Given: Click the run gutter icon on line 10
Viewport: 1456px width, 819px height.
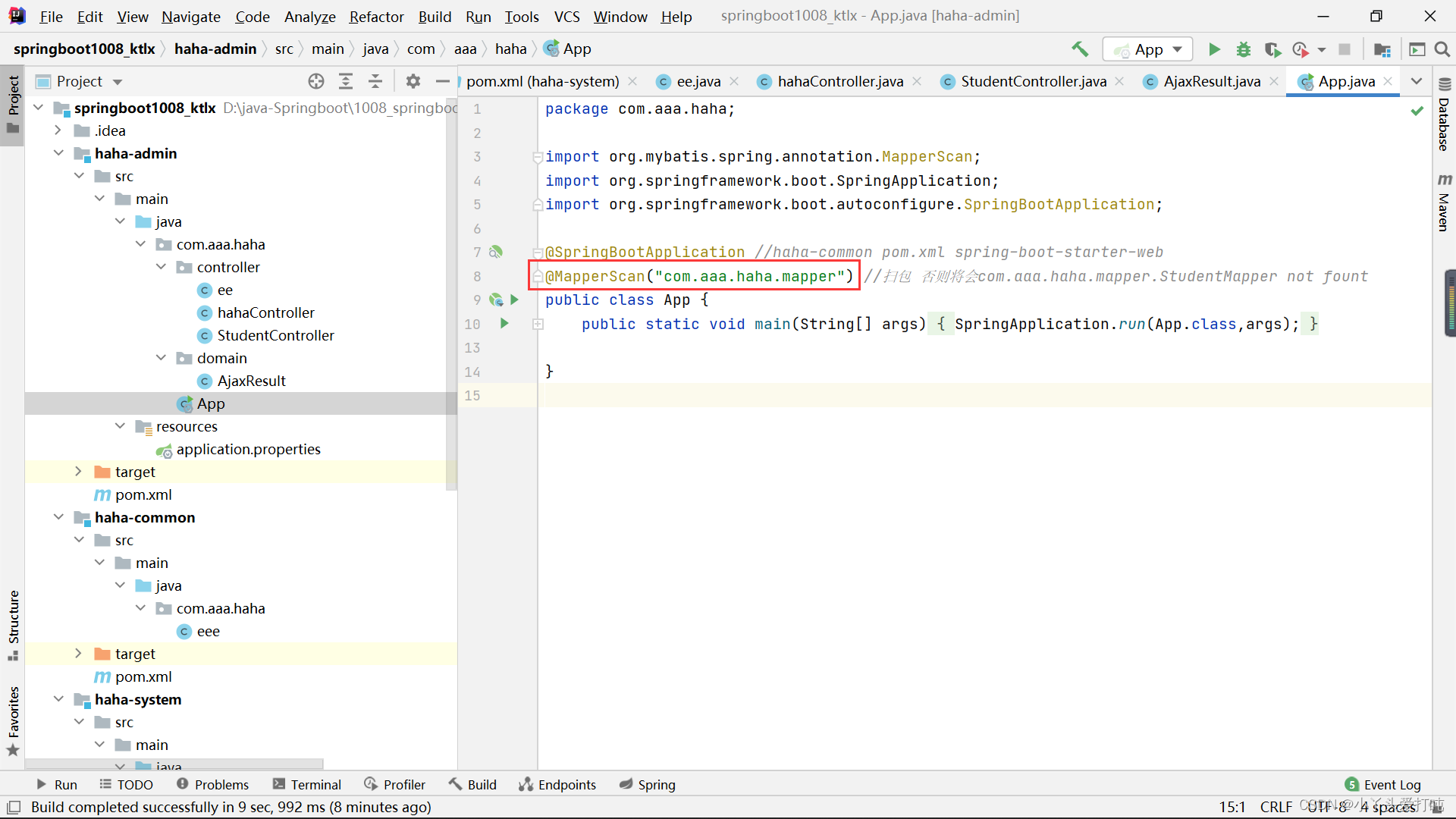Looking at the screenshot, I should coord(504,324).
